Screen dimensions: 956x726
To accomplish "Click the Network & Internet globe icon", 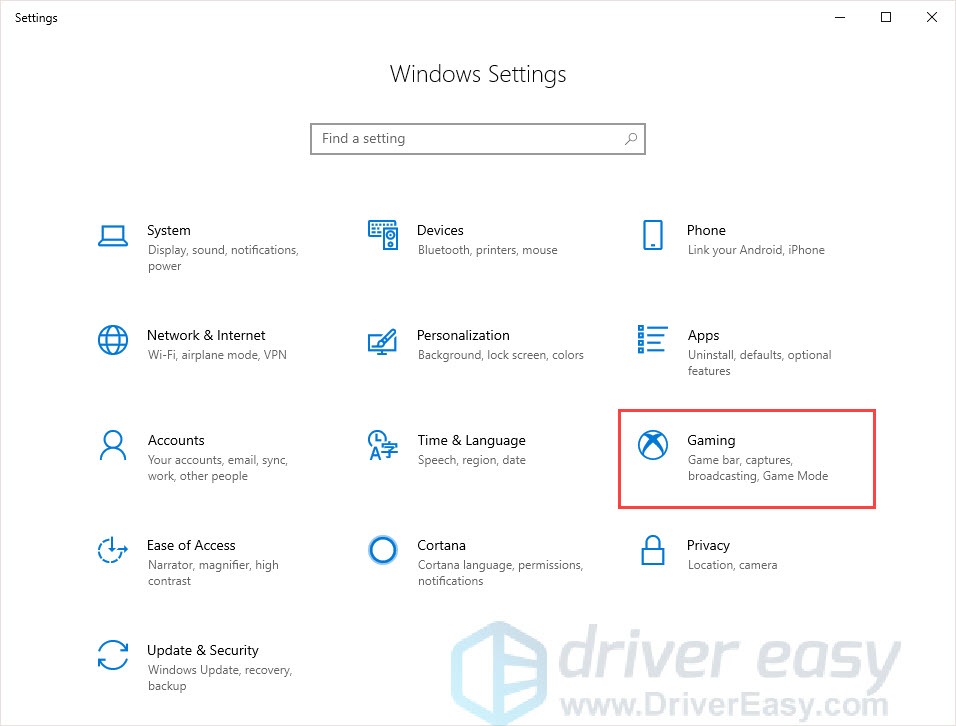I will [x=113, y=340].
